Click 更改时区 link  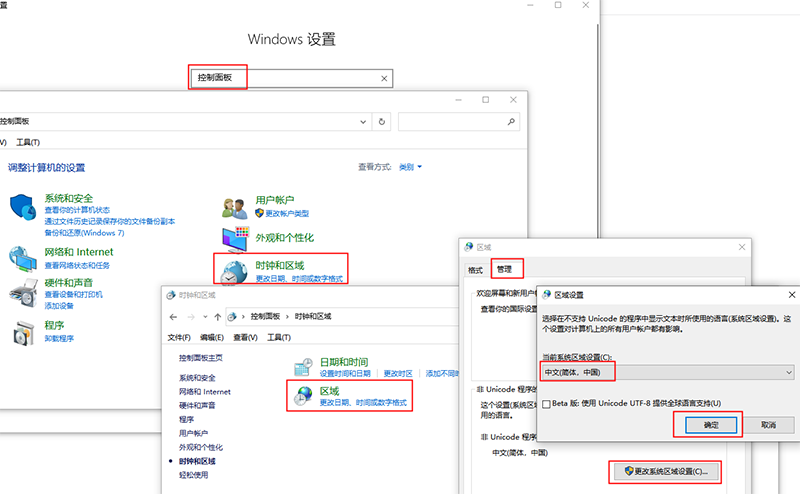click(398, 374)
